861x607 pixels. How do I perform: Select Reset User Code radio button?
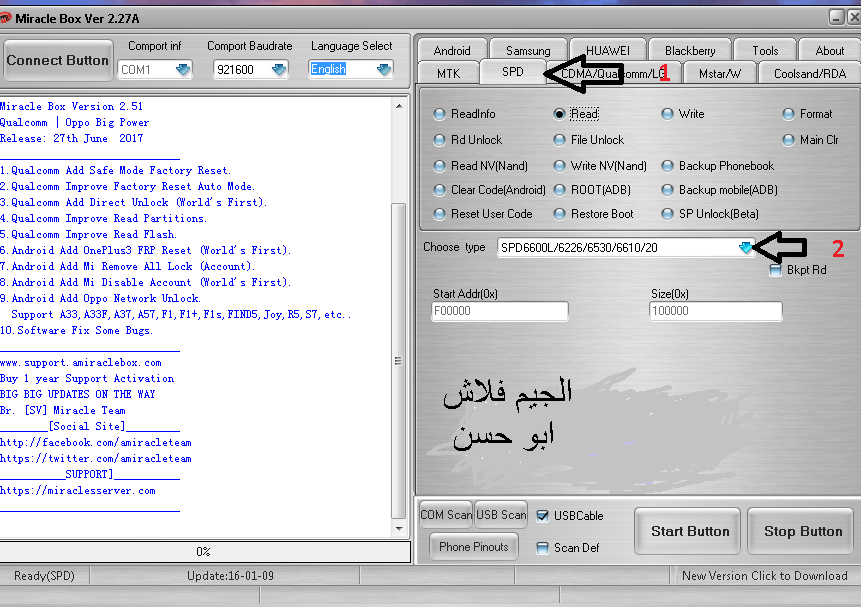[x=439, y=214]
